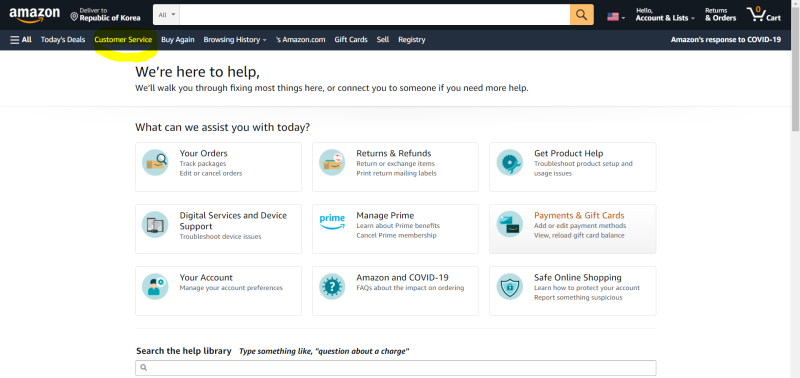This screenshot has height=378, width=800.
Task: Select Customer Service in the nav bar
Action: pyautogui.click(x=123, y=40)
